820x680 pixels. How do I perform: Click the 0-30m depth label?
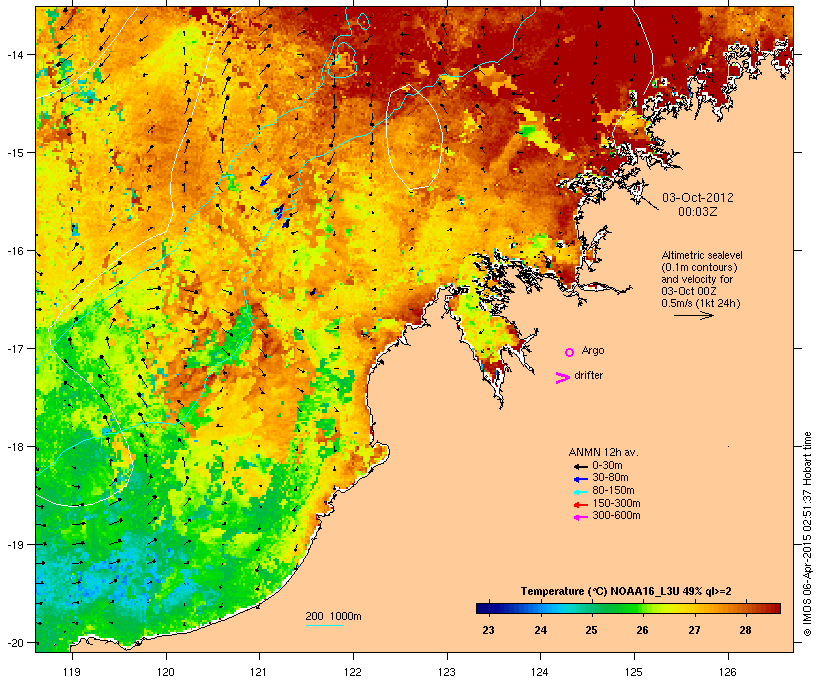607,465
